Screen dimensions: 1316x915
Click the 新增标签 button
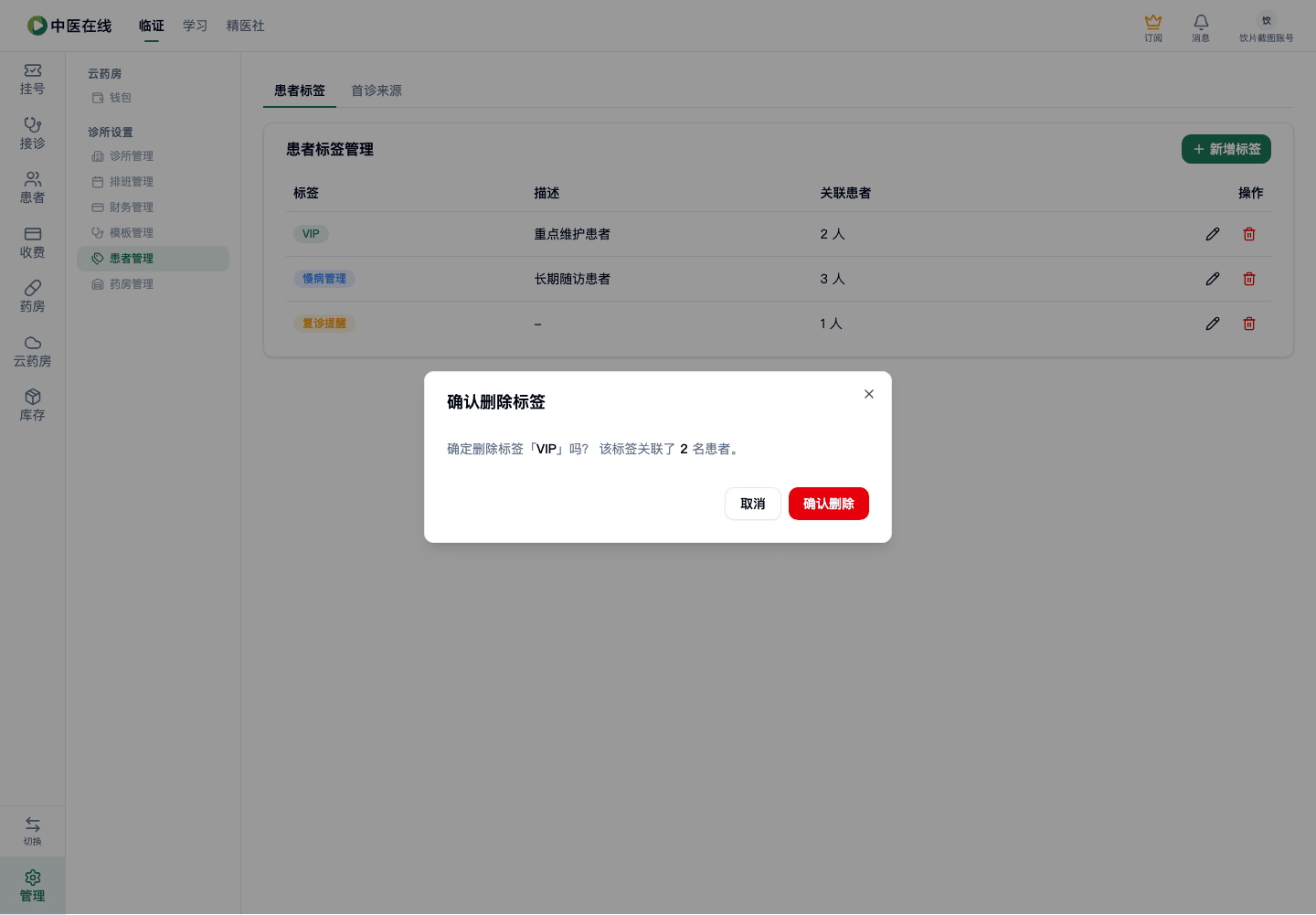click(1226, 149)
